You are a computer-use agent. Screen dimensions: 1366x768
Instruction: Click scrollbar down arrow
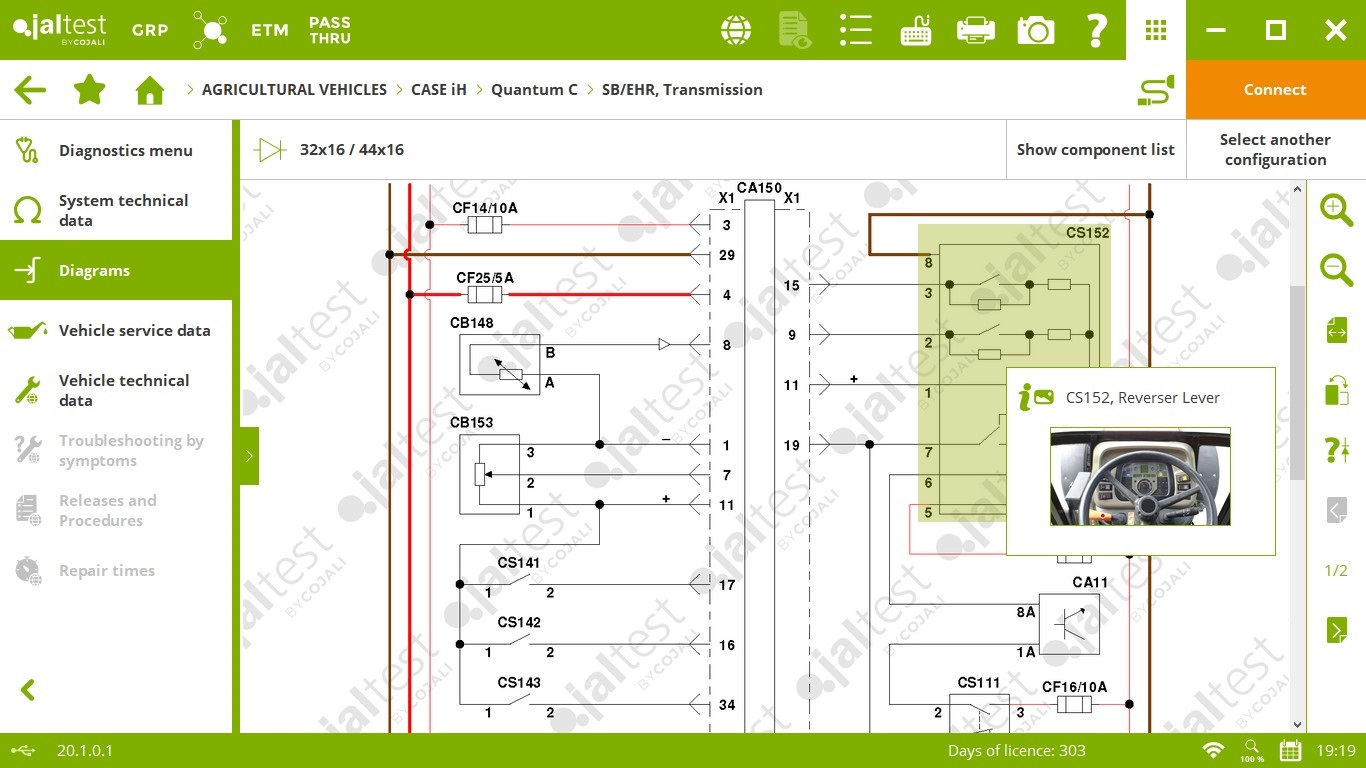pyautogui.click(x=1298, y=725)
